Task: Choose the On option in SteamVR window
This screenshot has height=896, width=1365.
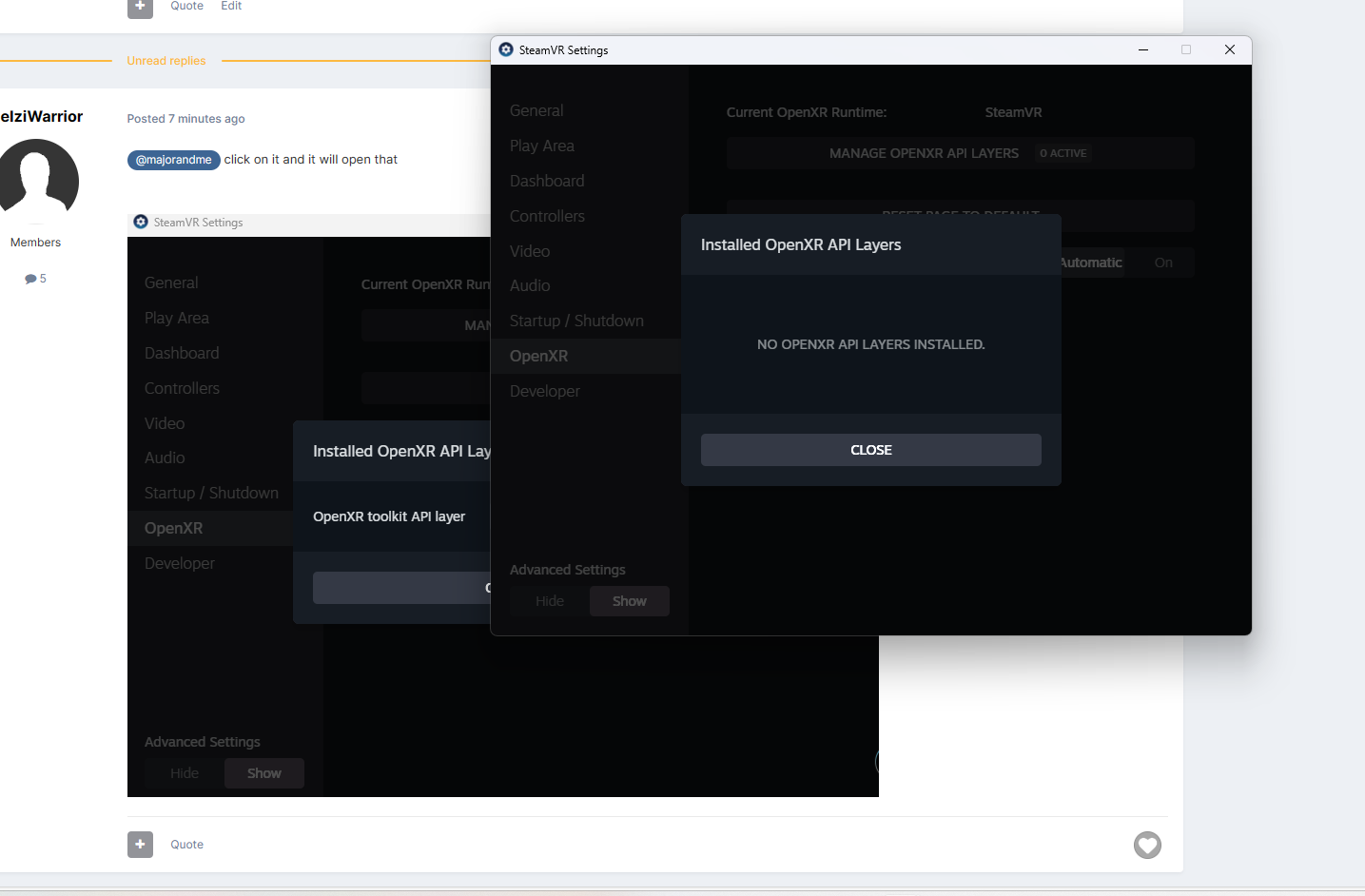Action: [1163, 263]
